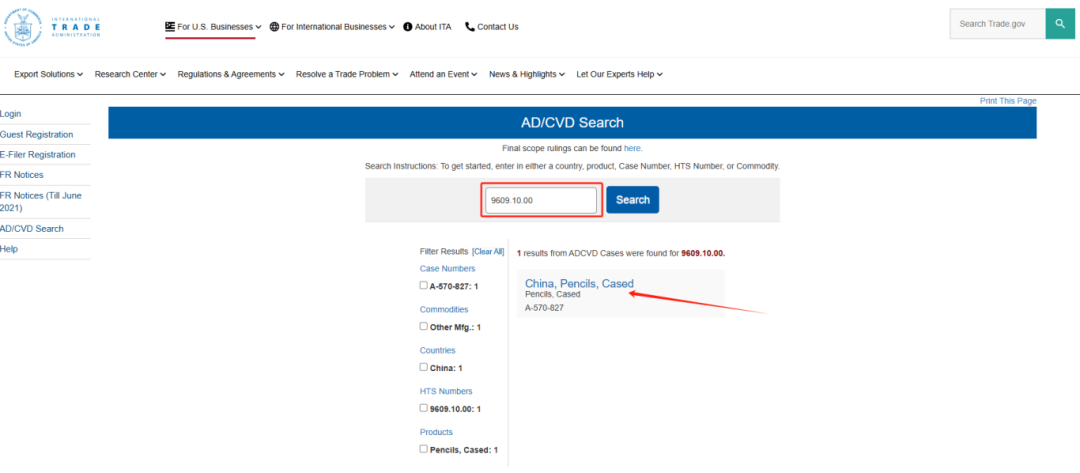The image size is (1080, 473).
Task: Click the flag icon beside For U.S. Businesses
Action: pyautogui.click(x=170, y=27)
